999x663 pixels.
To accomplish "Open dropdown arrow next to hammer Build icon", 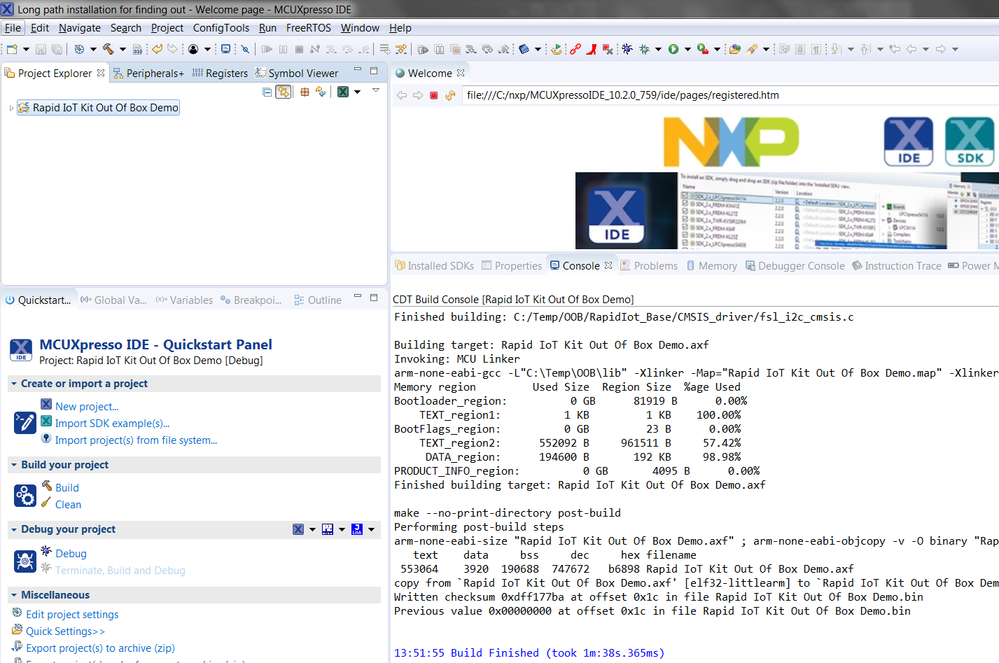I will 122,49.
